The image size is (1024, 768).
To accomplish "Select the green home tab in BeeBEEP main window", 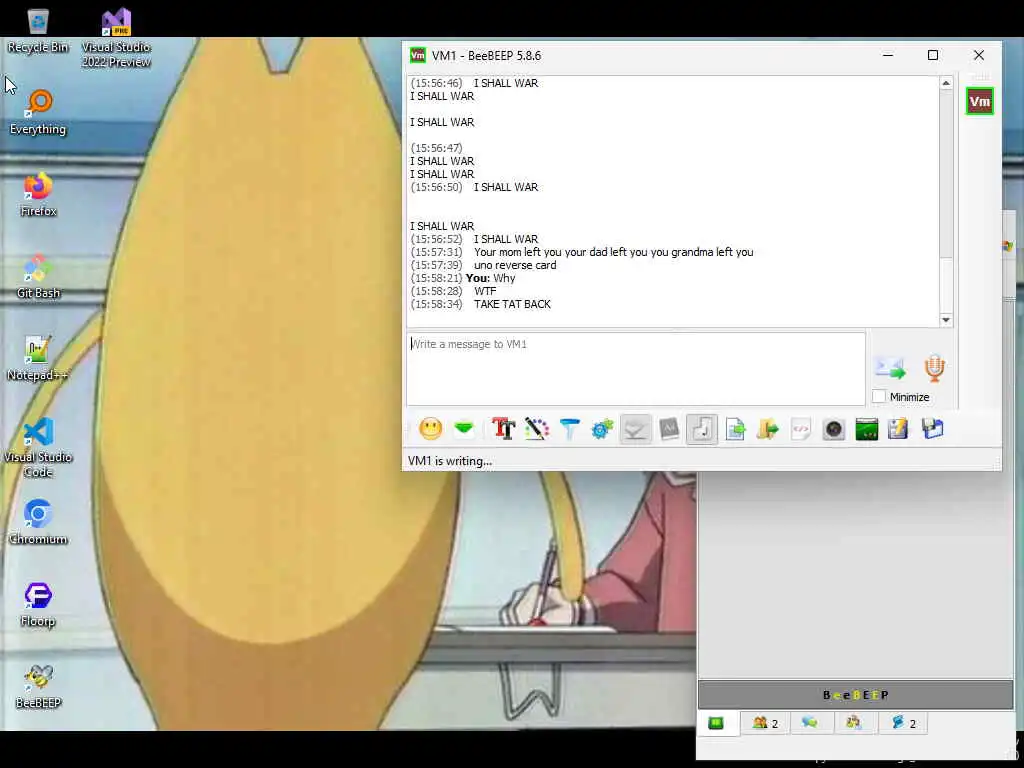I will pos(716,723).
